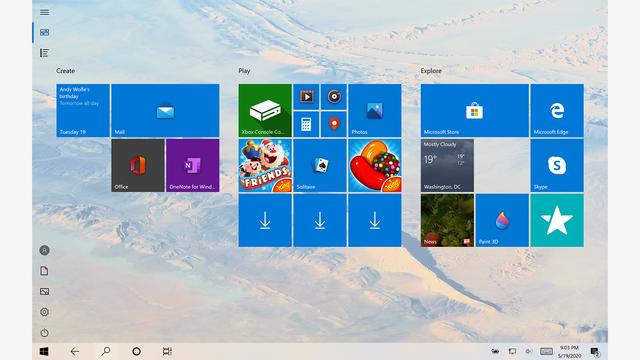
Task: Open Documents from the sidebar
Action: pos(44,271)
